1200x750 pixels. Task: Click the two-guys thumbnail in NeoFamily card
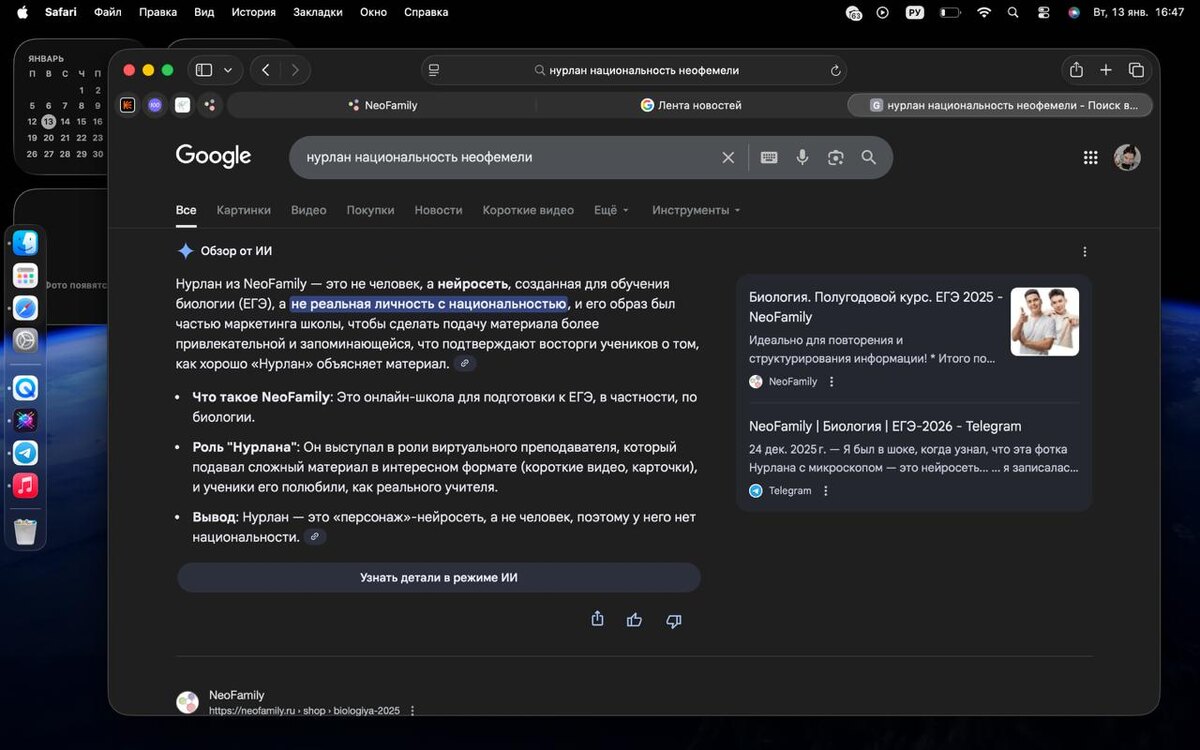[x=1044, y=322]
